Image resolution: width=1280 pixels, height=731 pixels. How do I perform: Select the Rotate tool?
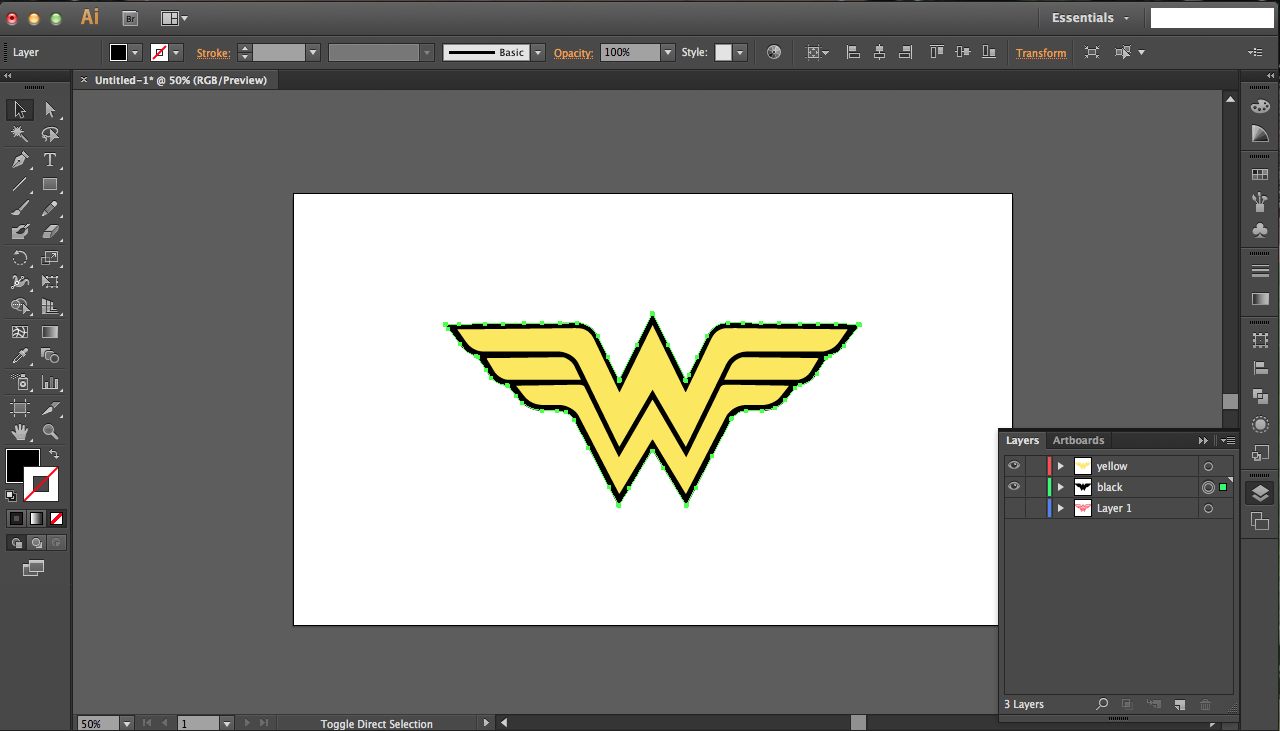point(20,258)
